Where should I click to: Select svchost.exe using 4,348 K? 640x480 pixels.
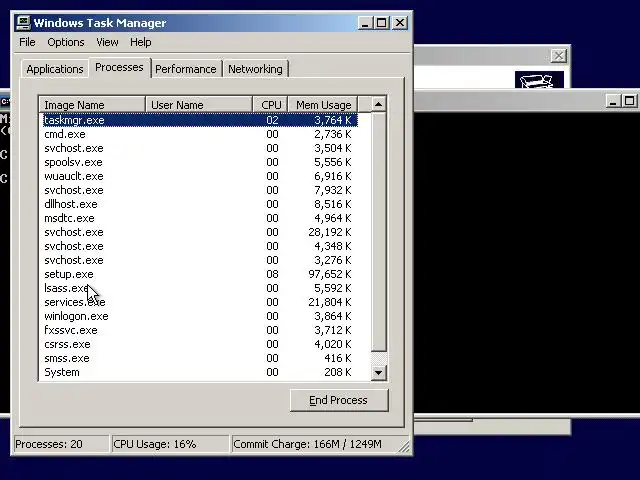pos(200,246)
